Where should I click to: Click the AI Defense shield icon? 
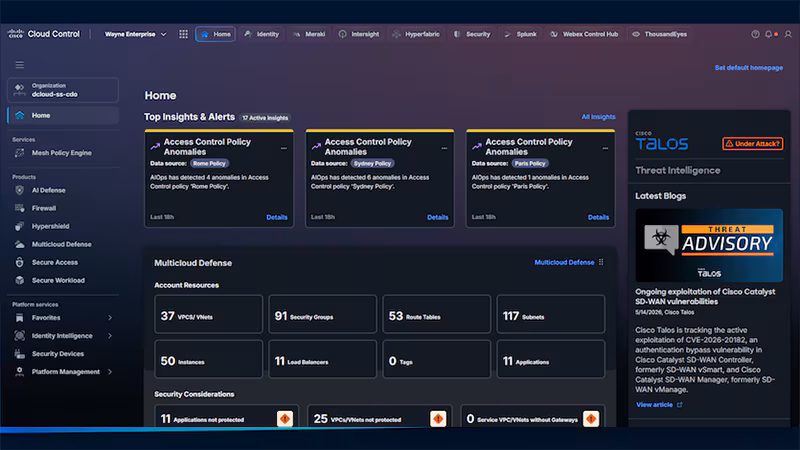(19, 190)
